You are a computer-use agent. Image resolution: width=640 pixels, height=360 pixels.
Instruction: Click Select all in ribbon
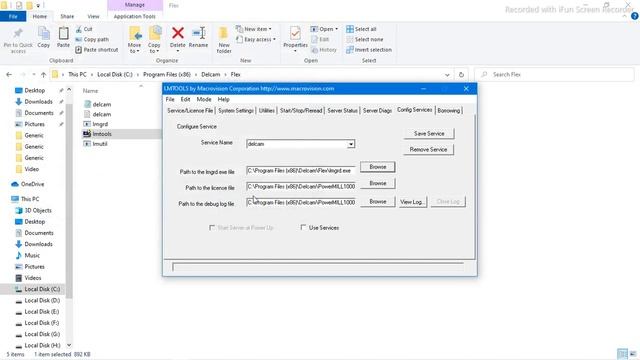click(x=361, y=29)
